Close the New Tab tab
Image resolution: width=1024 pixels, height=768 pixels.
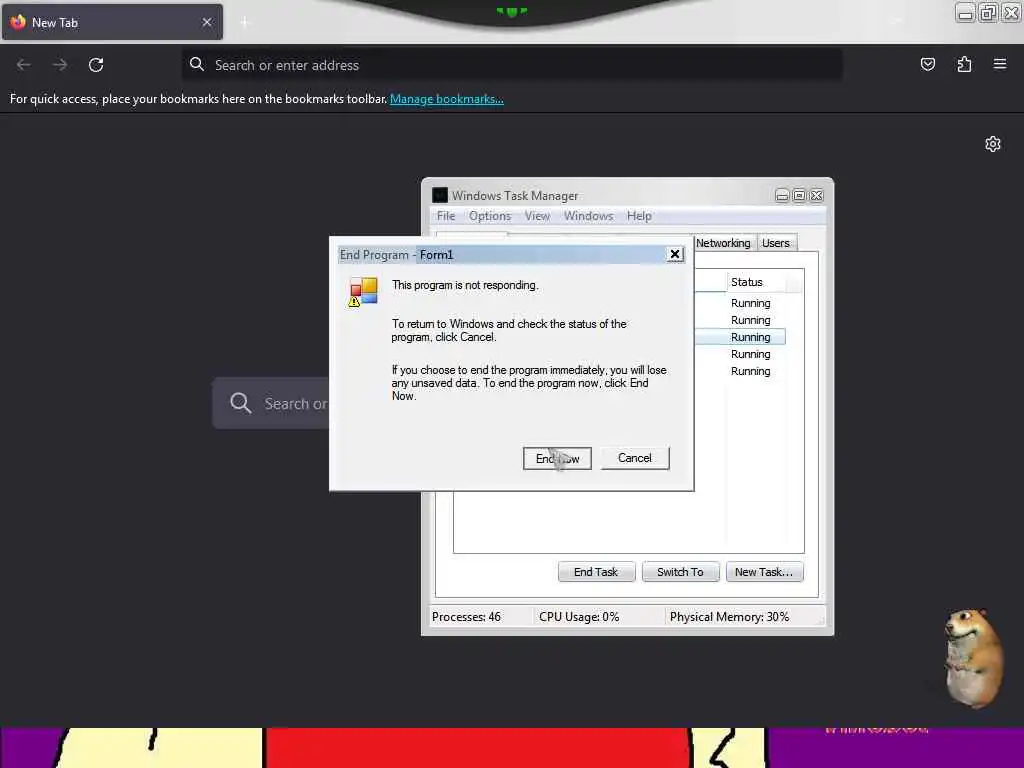pos(207,22)
